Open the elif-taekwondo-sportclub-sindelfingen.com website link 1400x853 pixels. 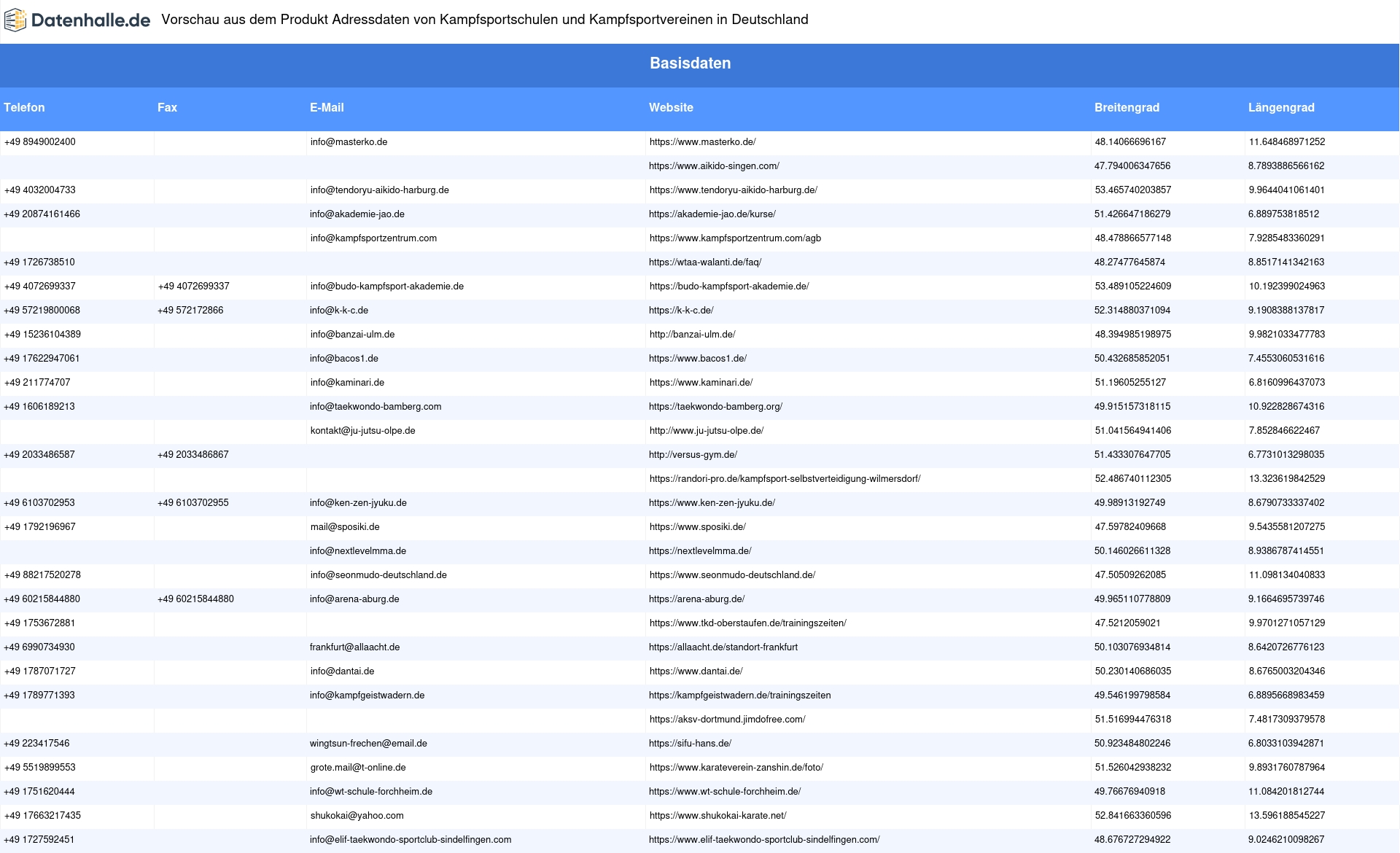pos(764,840)
